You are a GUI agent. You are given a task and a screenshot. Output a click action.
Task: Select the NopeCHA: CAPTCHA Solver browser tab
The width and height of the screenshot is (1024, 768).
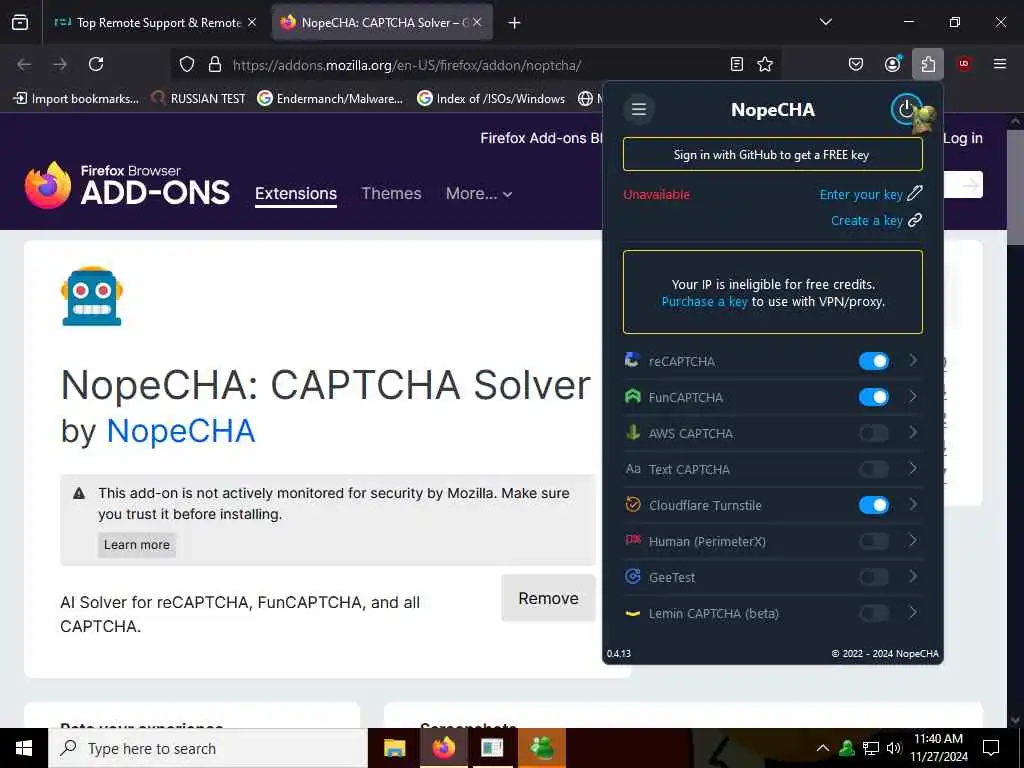click(382, 22)
